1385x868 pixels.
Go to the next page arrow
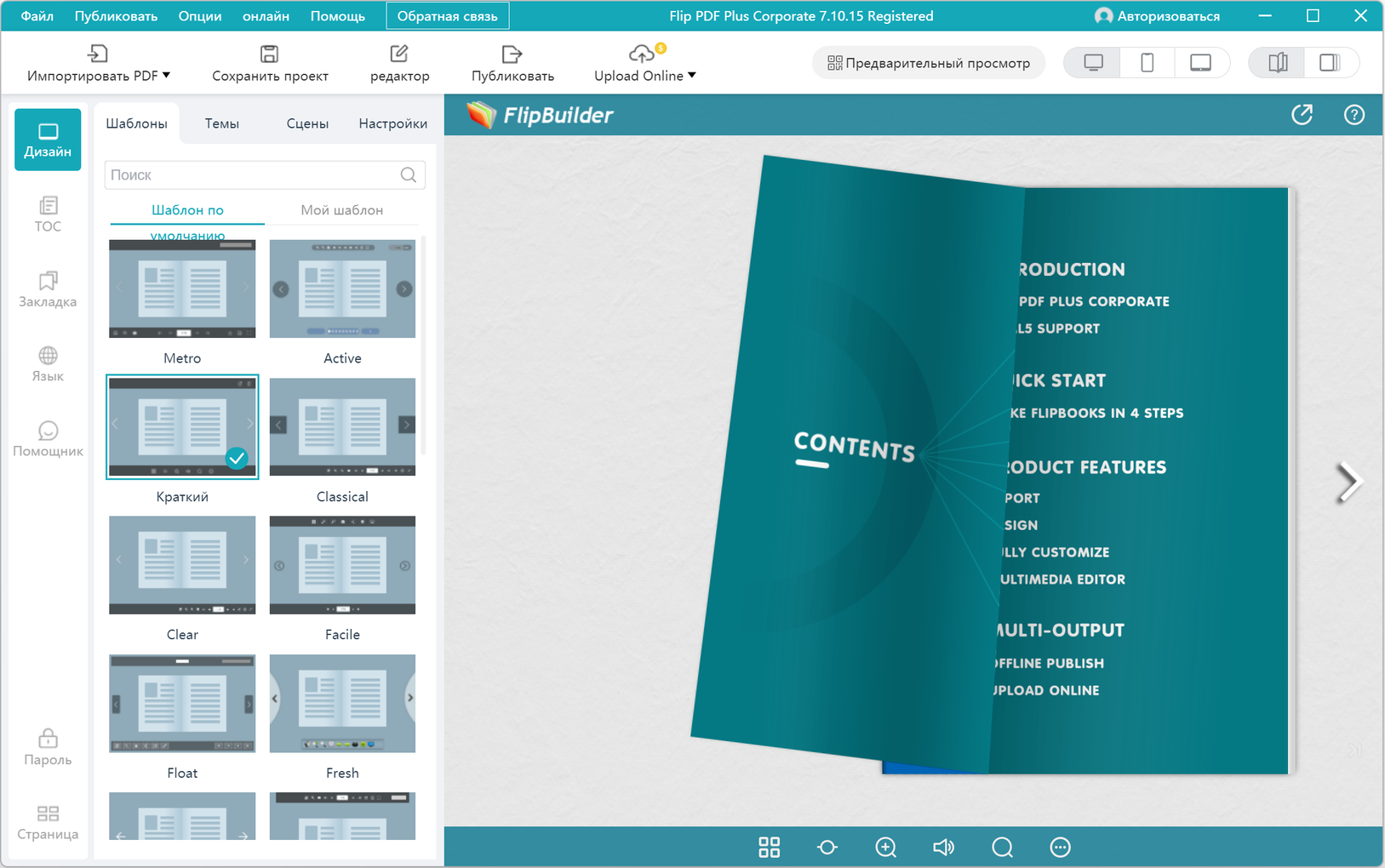tap(1348, 482)
